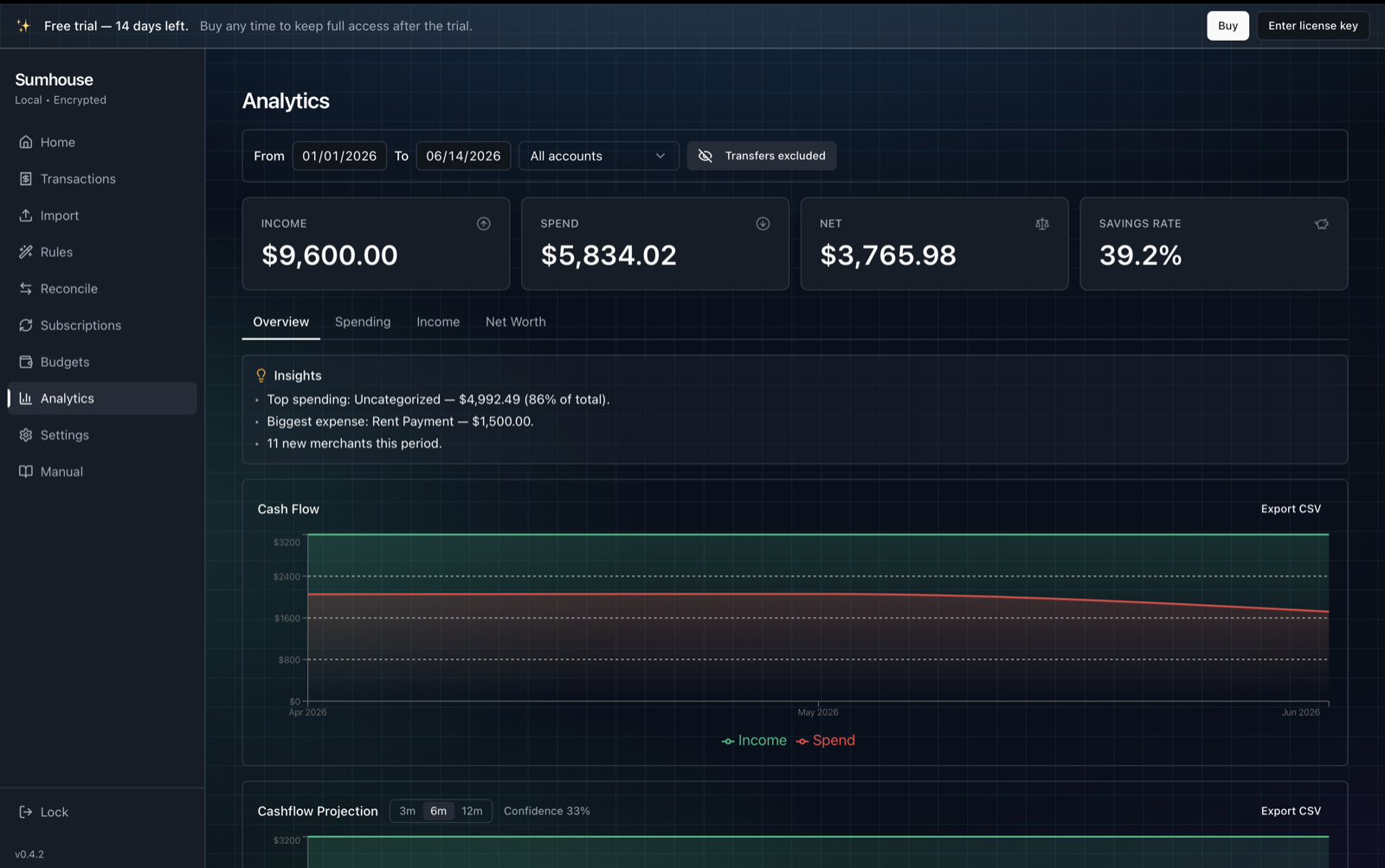Viewport: 1385px width, 868px height.
Task: Click the Confidence 33% label
Action: [x=547, y=811]
